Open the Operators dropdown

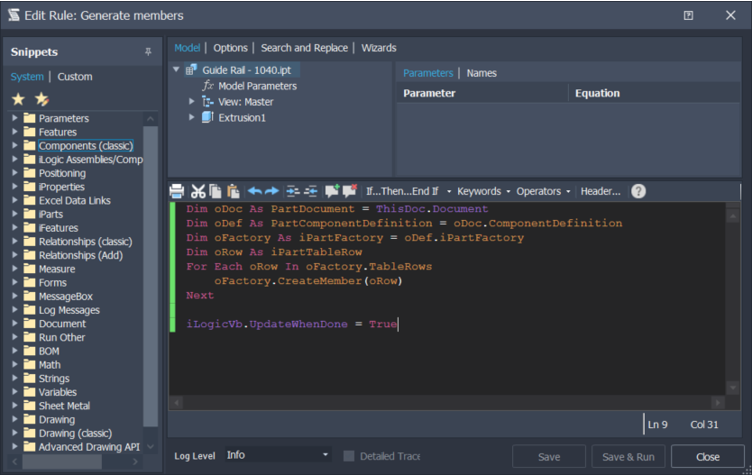(543, 191)
